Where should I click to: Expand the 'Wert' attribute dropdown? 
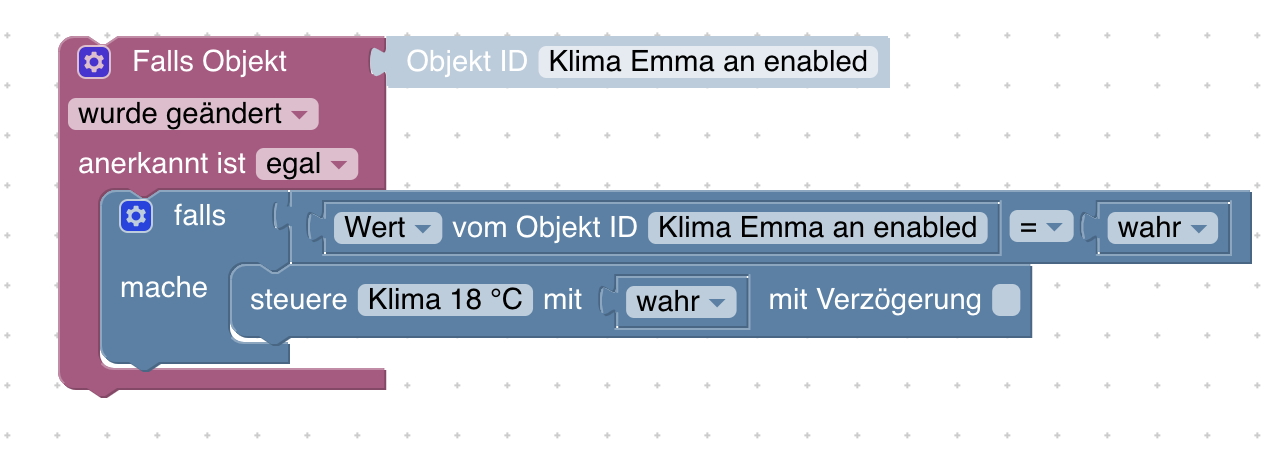(388, 228)
